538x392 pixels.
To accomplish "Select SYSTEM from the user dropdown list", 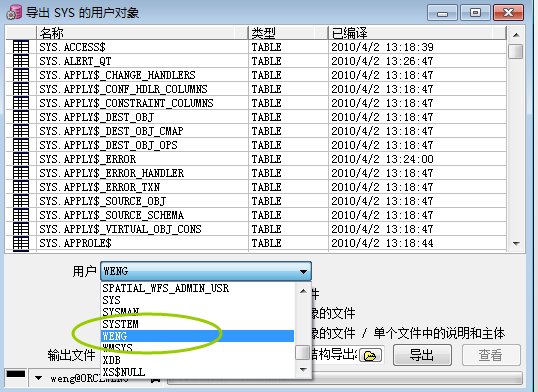I will click(x=120, y=324).
